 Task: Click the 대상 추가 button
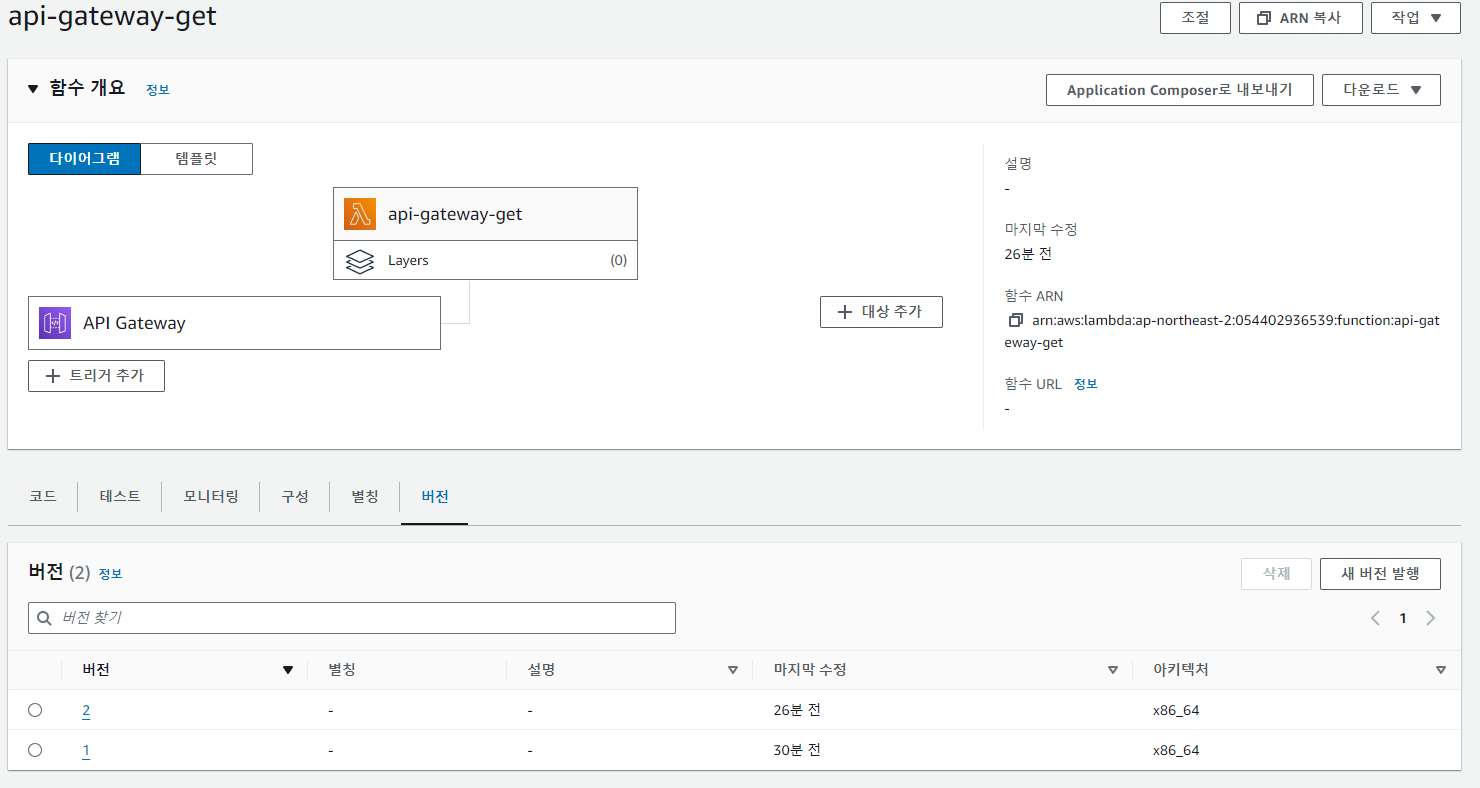pos(881,312)
